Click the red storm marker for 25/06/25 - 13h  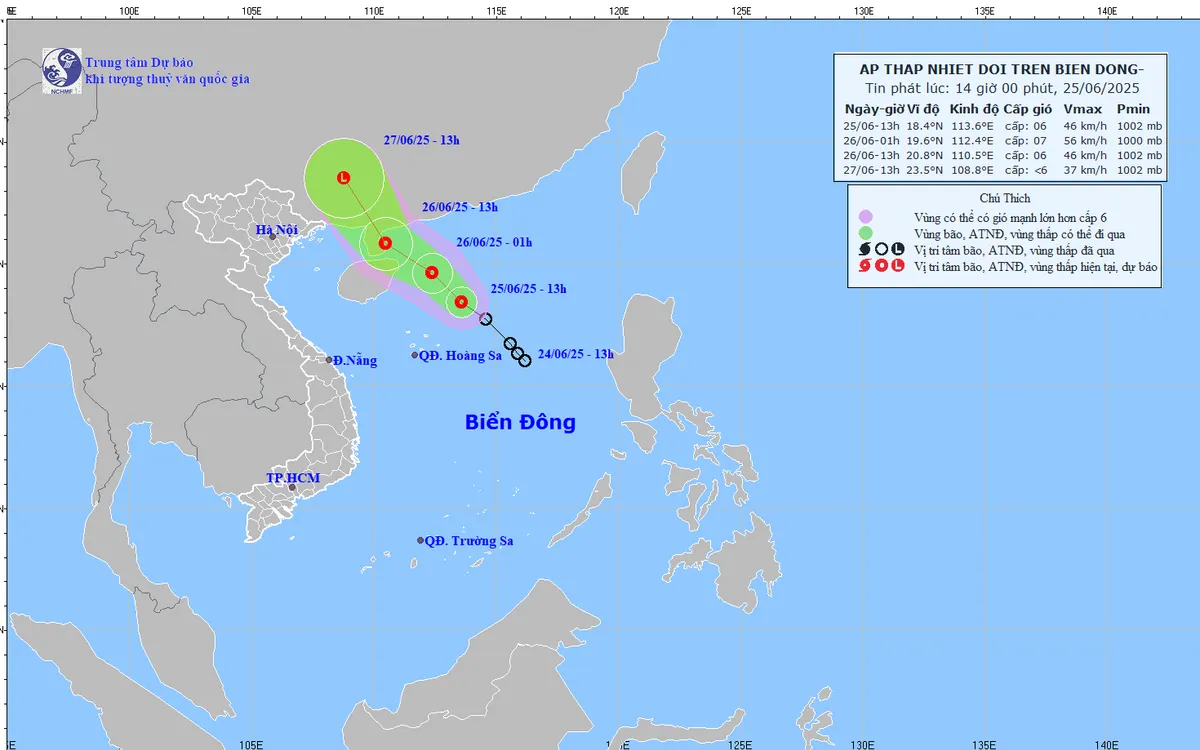461,302
